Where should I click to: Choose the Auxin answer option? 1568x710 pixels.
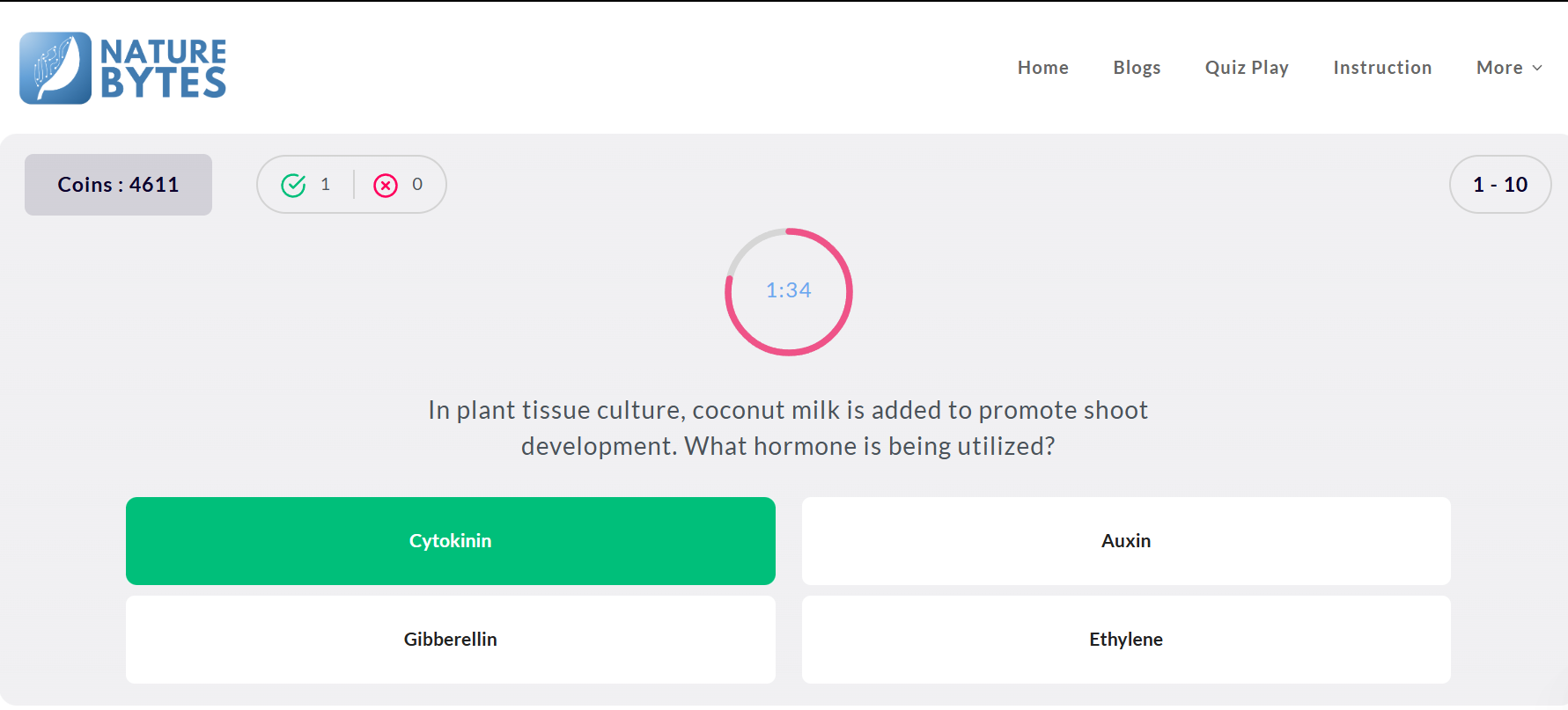tap(1126, 541)
